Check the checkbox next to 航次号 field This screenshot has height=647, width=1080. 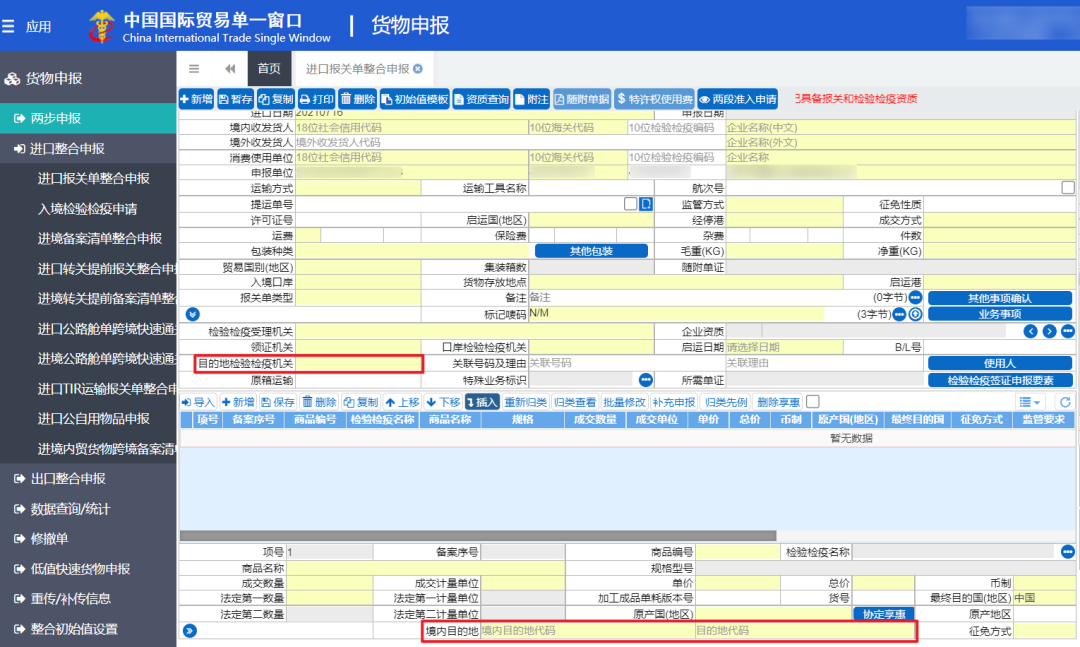[x=1069, y=186]
